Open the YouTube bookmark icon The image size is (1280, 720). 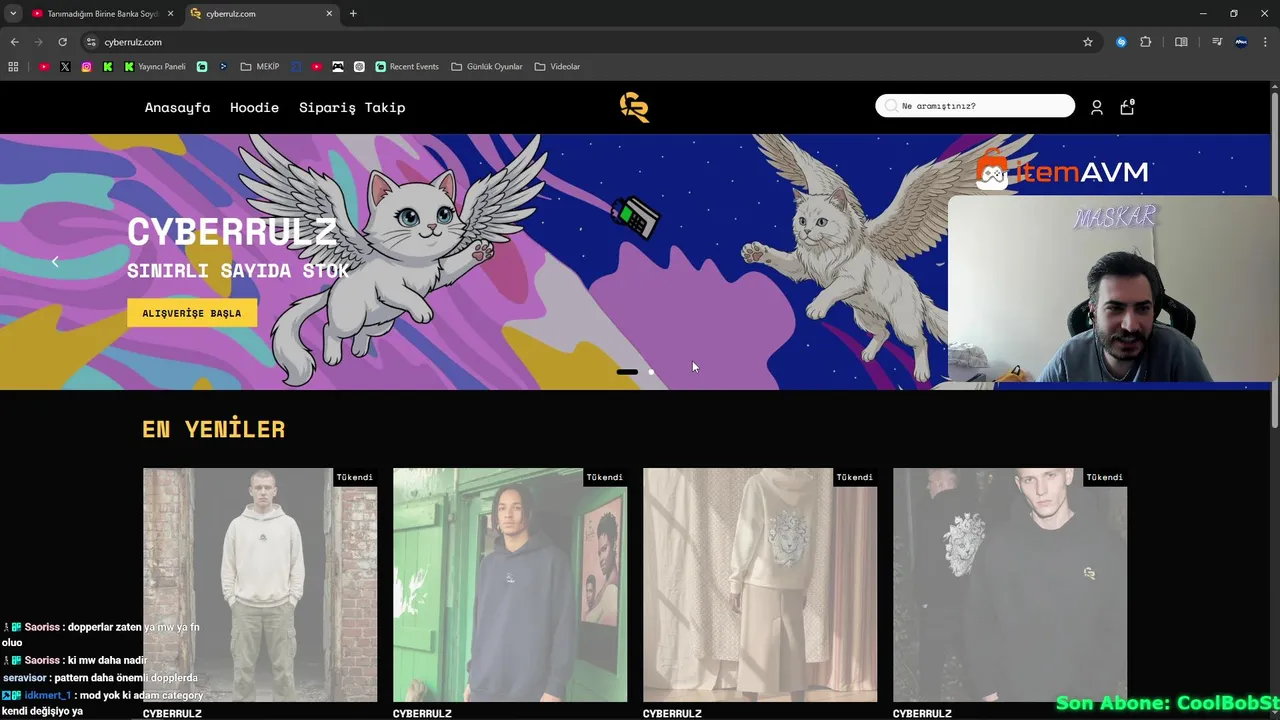click(44, 67)
